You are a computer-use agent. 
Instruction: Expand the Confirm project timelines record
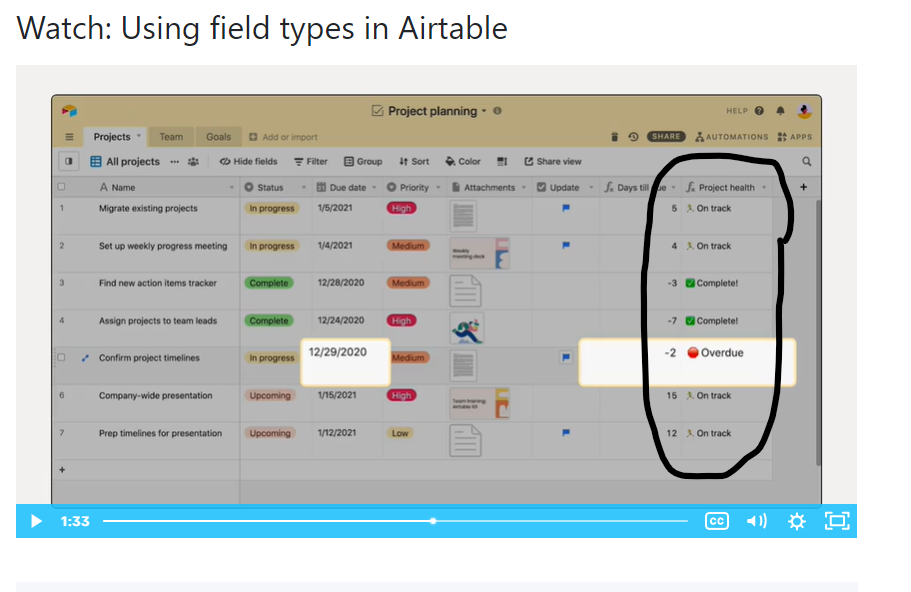(x=85, y=358)
